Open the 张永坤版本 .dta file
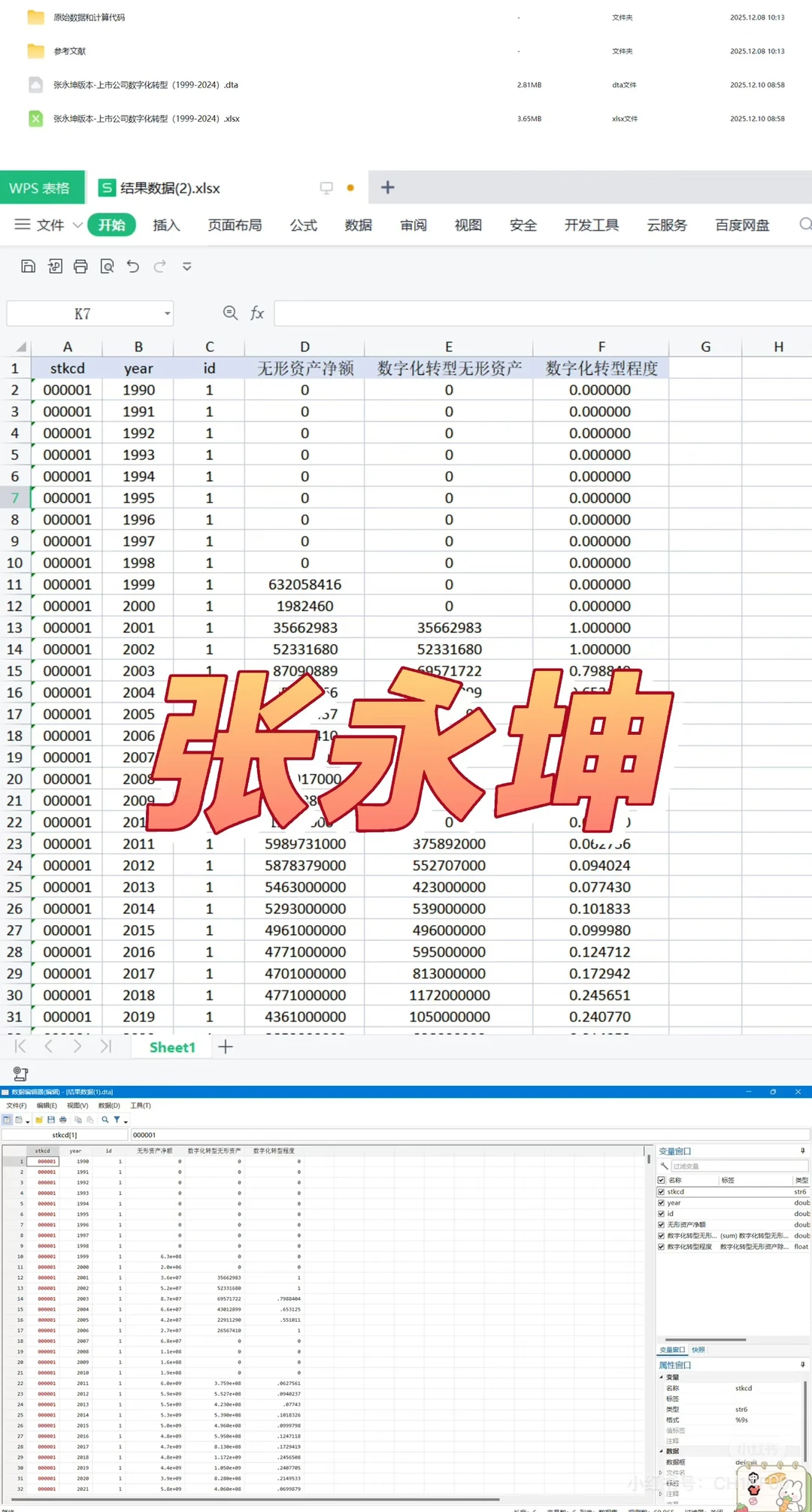812x1512 pixels. [x=145, y=85]
